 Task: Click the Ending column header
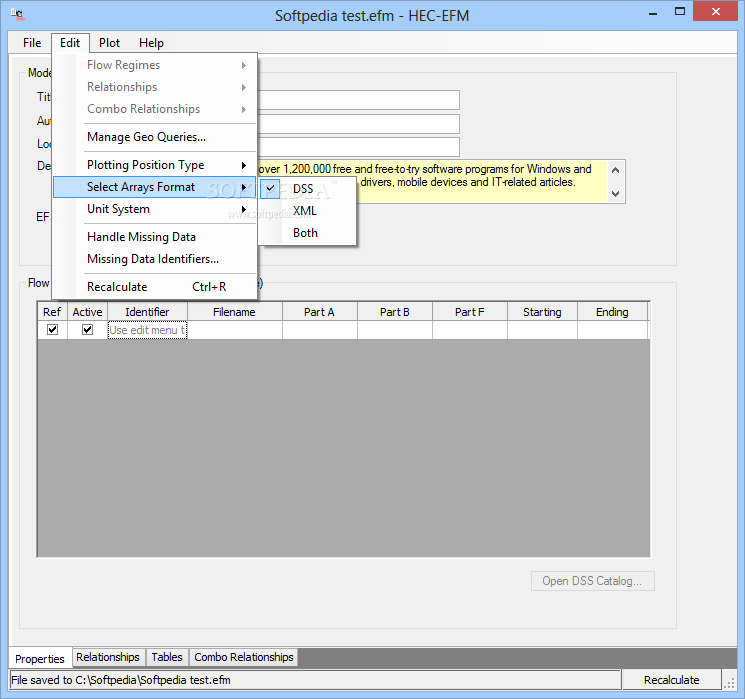(x=612, y=312)
